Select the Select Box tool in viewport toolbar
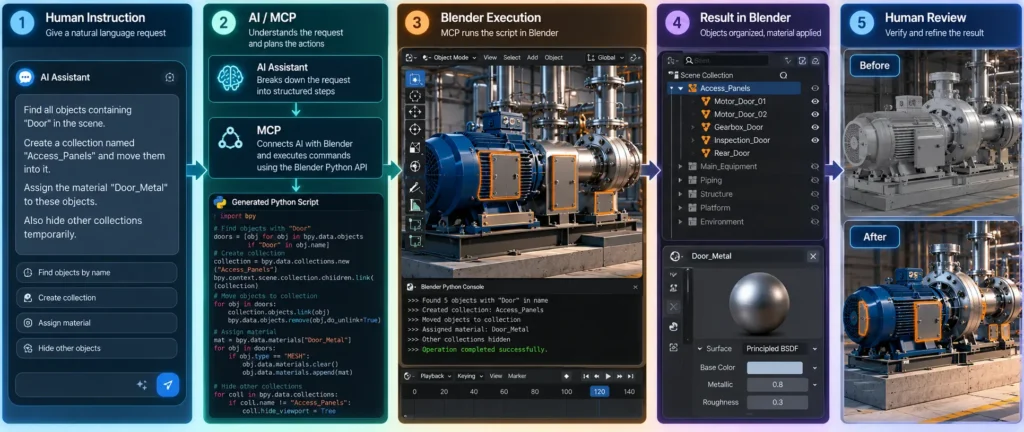 [415, 80]
